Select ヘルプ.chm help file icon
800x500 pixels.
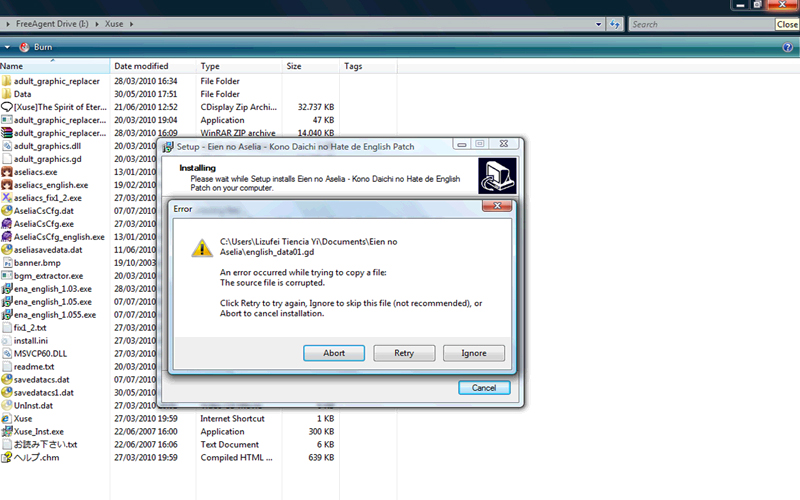click(x=7, y=458)
